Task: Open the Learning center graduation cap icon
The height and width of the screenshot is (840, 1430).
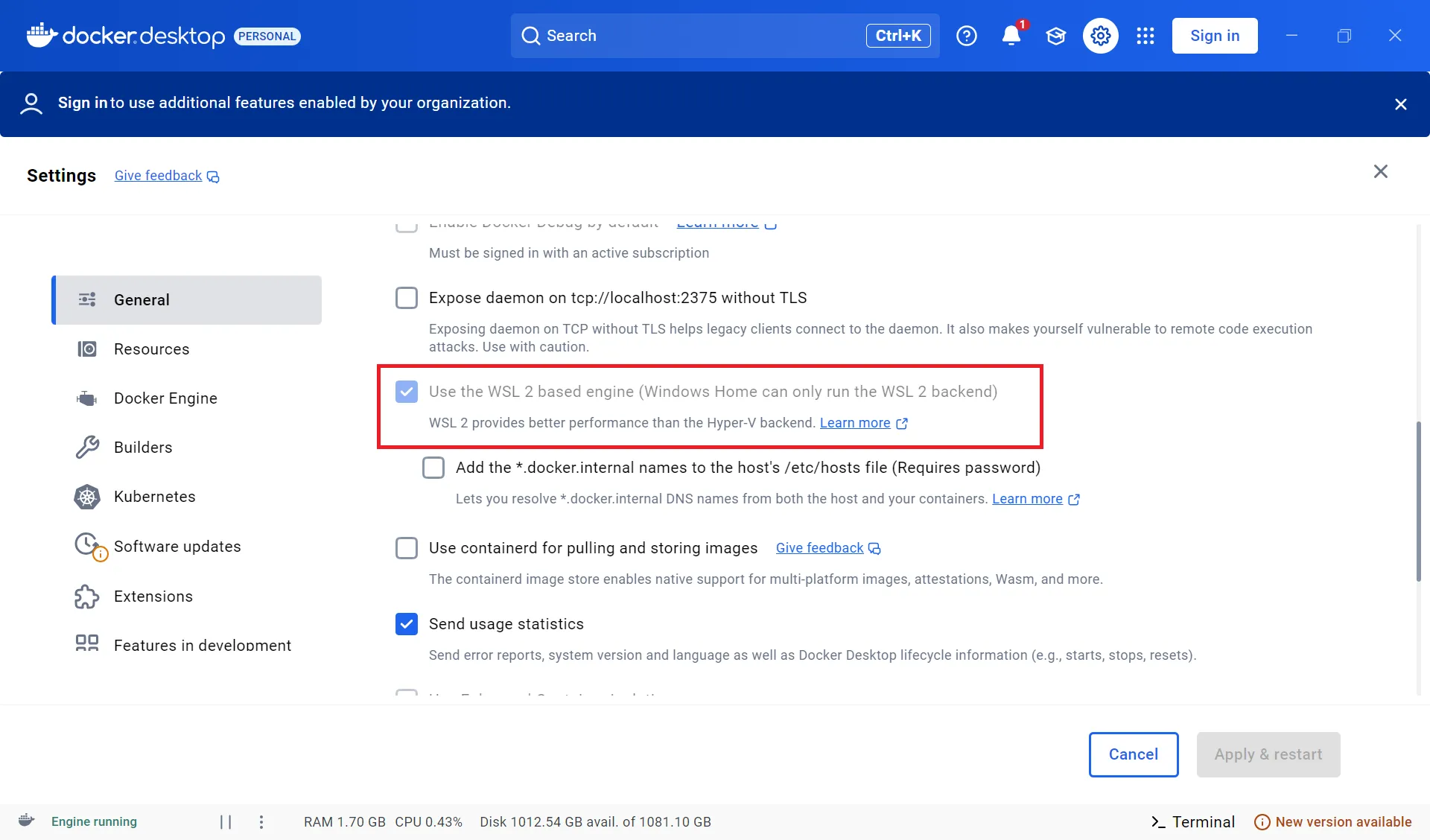Action: click(x=1055, y=36)
